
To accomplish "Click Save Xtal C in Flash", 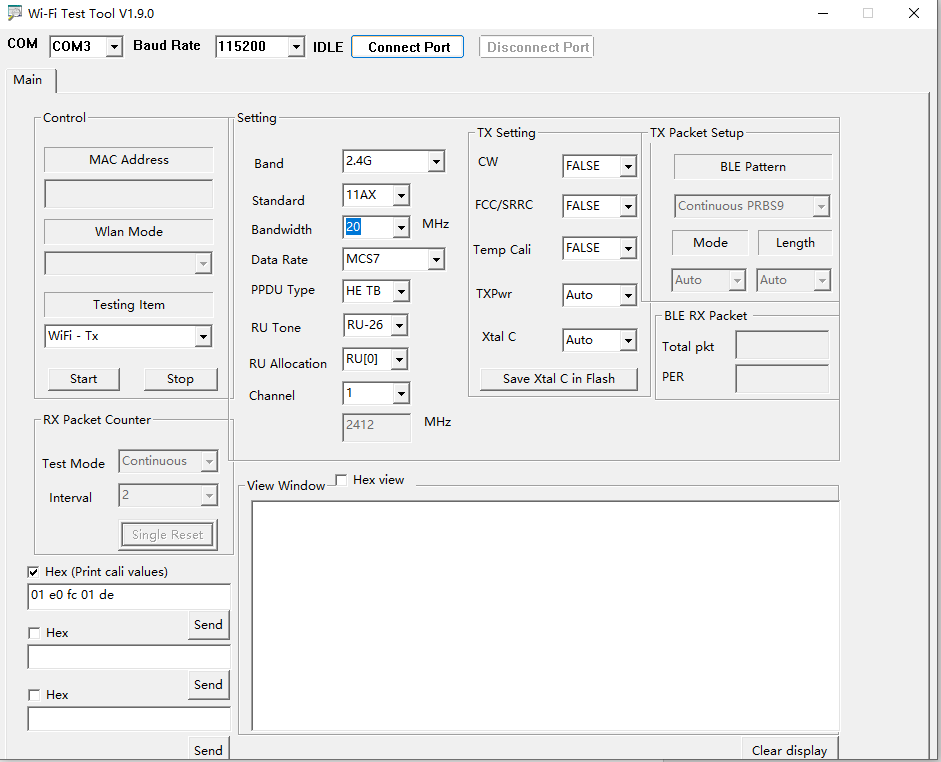I will click(558, 379).
